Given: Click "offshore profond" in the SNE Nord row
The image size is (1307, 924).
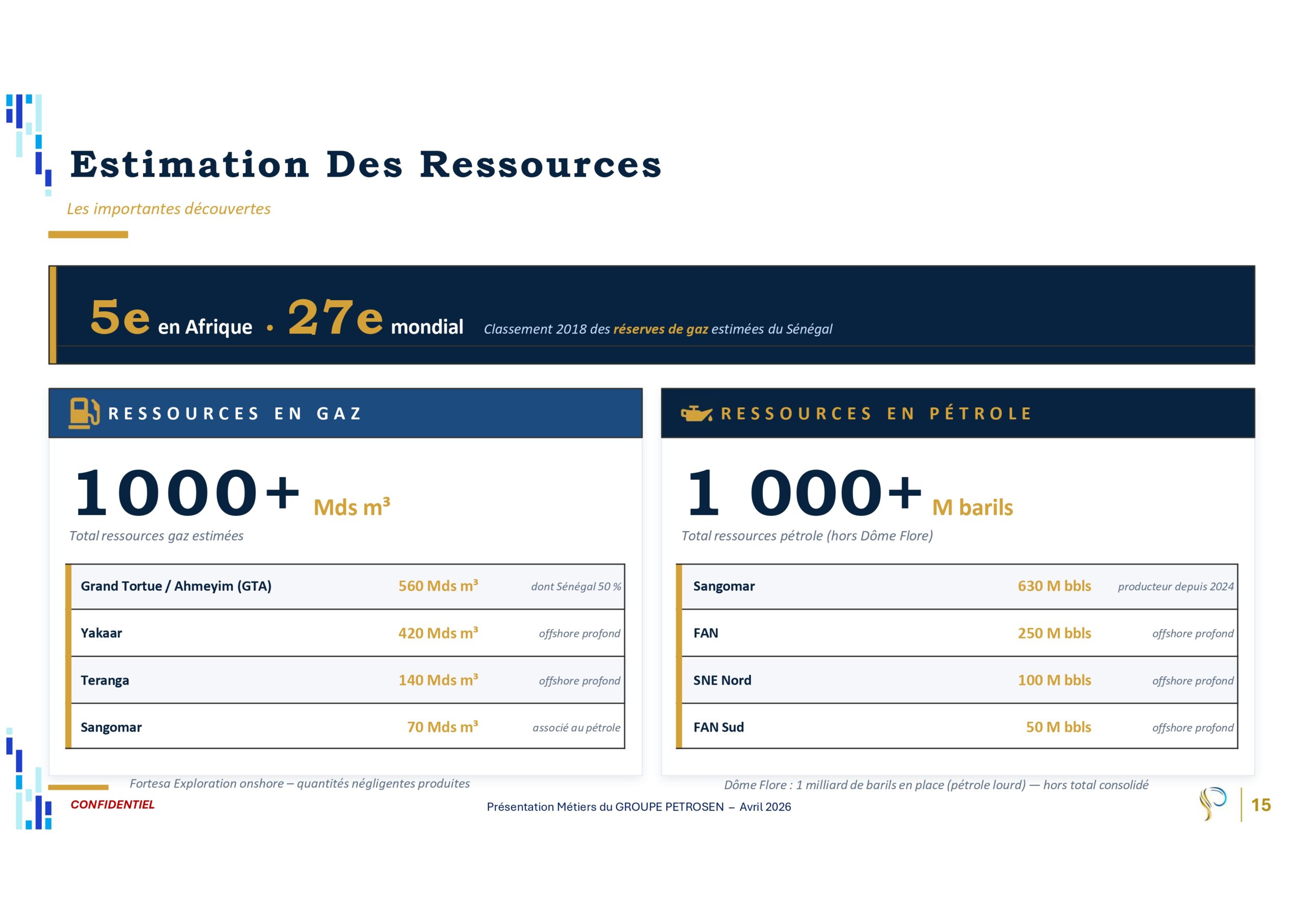Looking at the screenshot, I should point(1193,681).
